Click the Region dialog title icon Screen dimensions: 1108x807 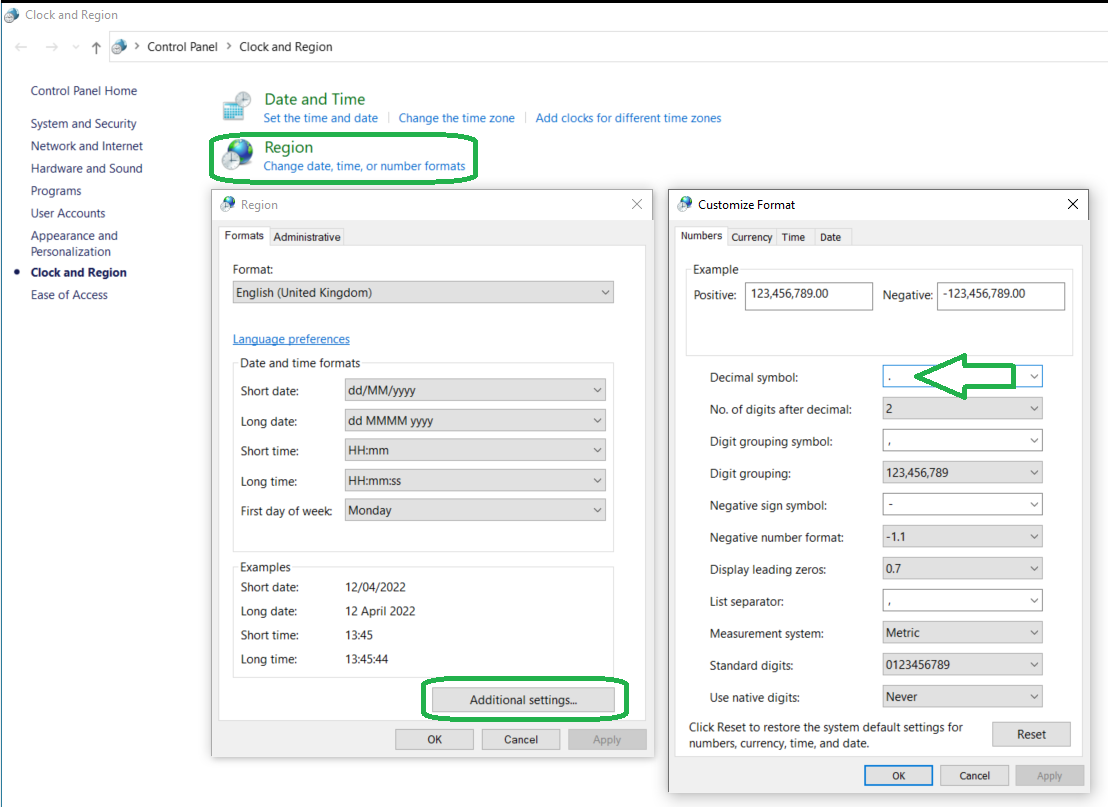[x=228, y=204]
